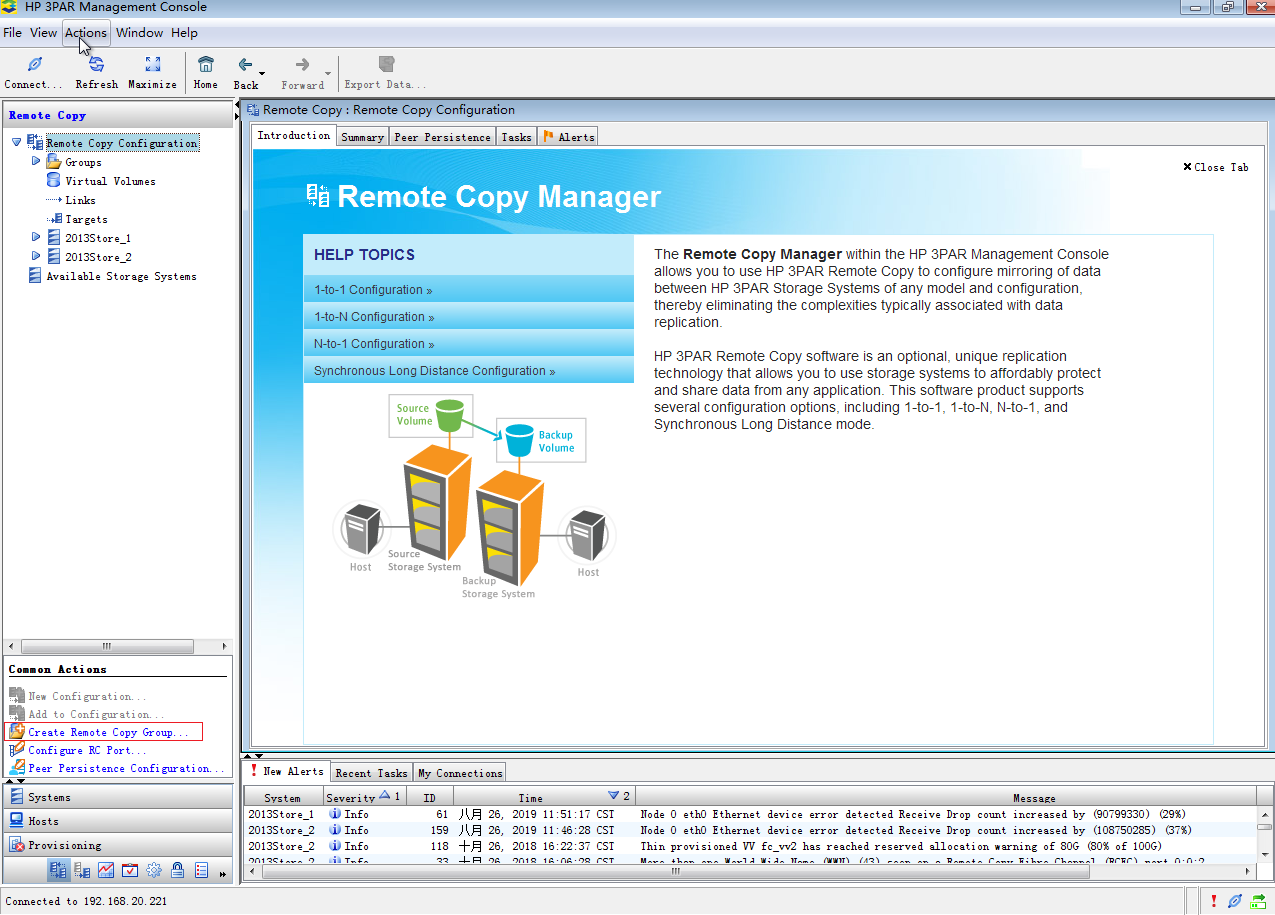Open Back button history dropdown arrow
1275x915 pixels.
point(262,74)
